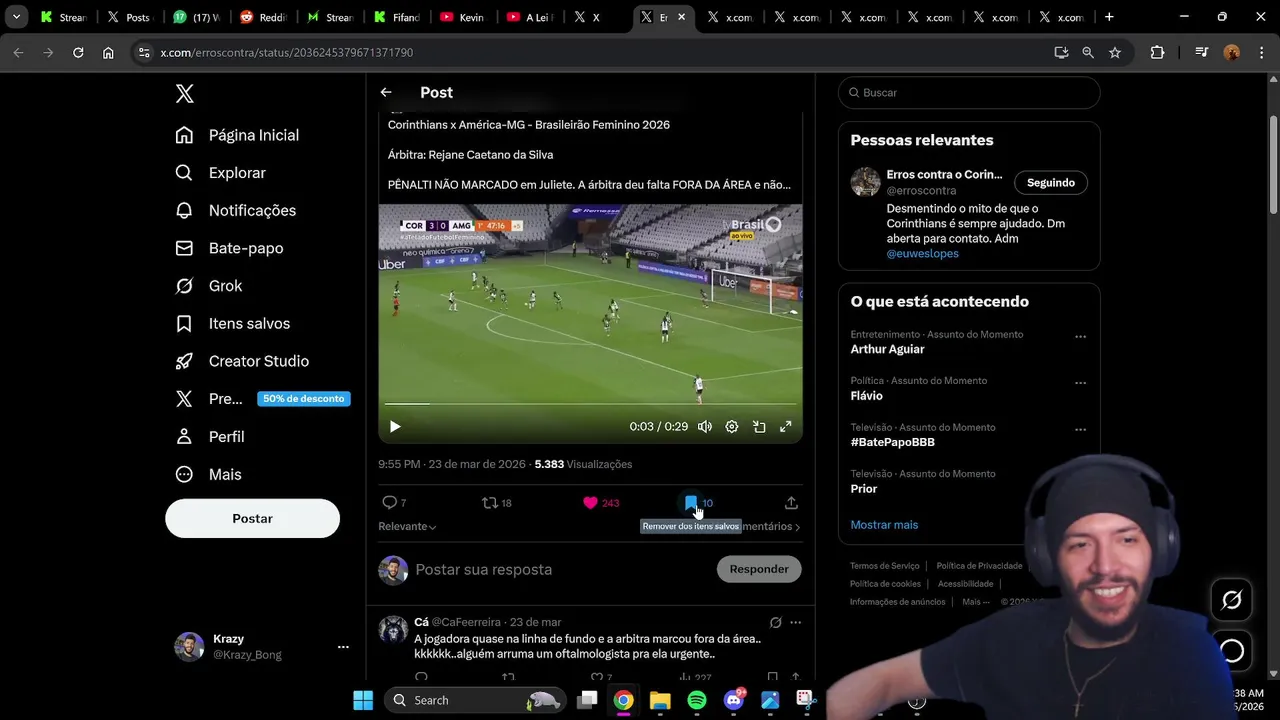The width and height of the screenshot is (1280, 720).
Task: Open Creator Studio in the sidebar
Action: pos(241,361)
